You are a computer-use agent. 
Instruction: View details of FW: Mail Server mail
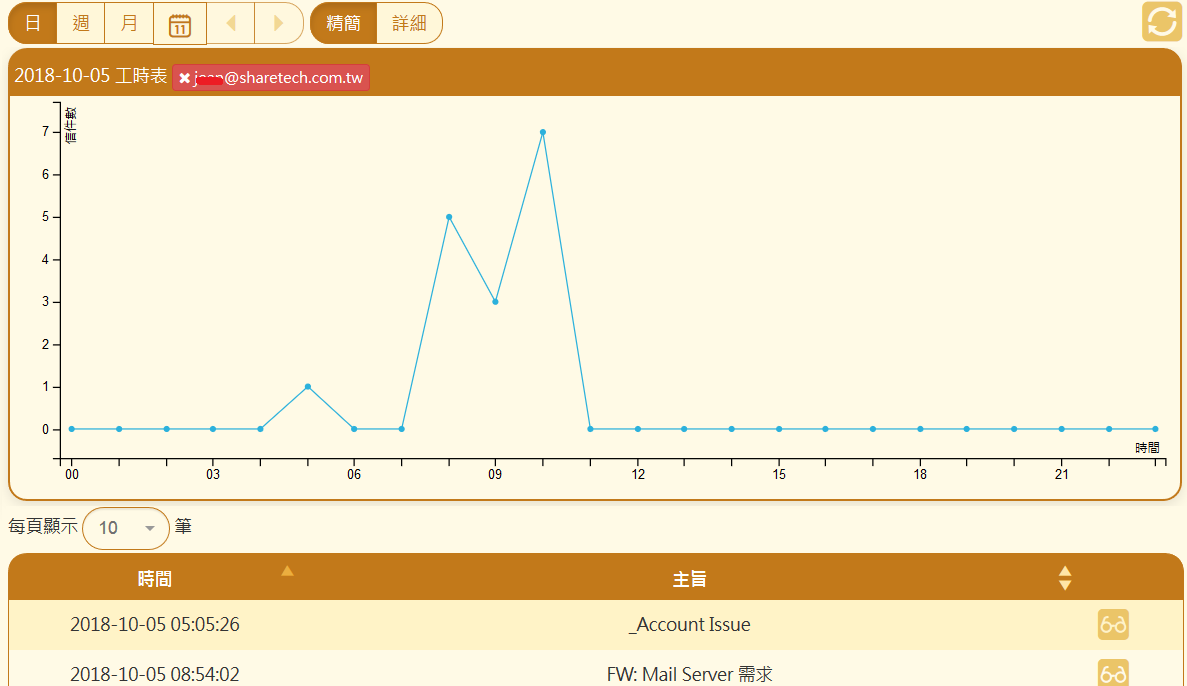[x=1113, y=673]
